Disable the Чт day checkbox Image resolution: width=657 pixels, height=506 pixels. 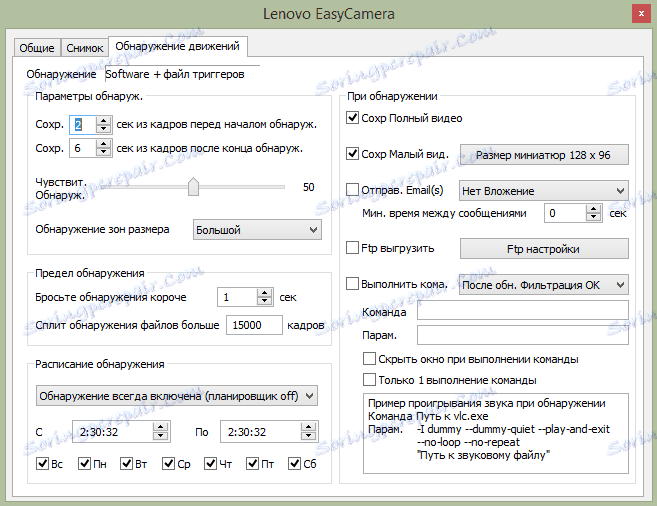pos(210,463)
